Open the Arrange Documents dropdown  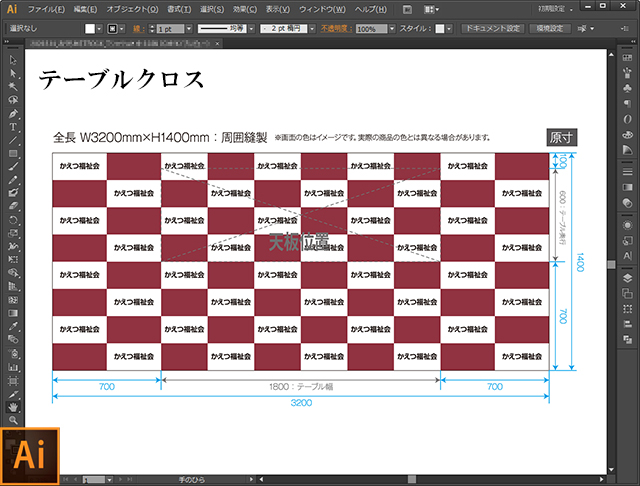coord(431,9)
